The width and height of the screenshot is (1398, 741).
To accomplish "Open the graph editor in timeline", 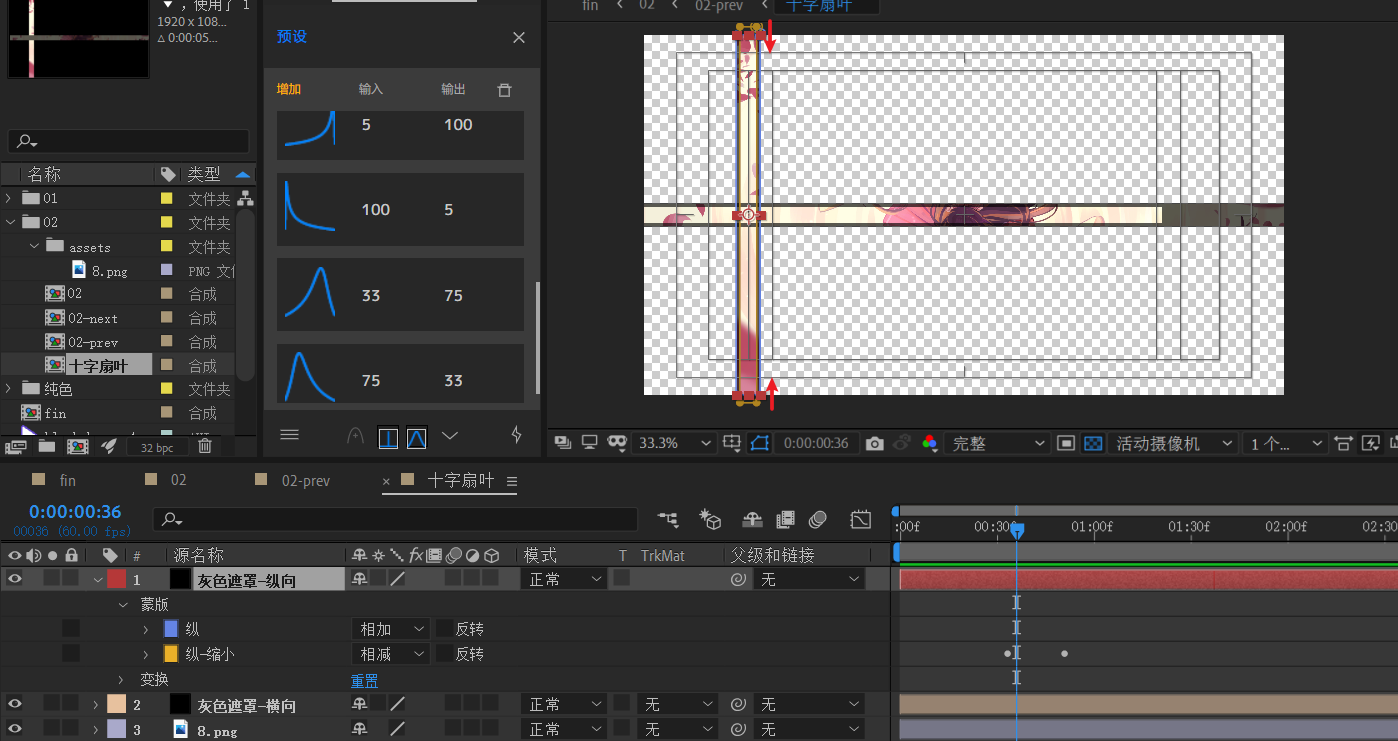I will click(860, 519).
